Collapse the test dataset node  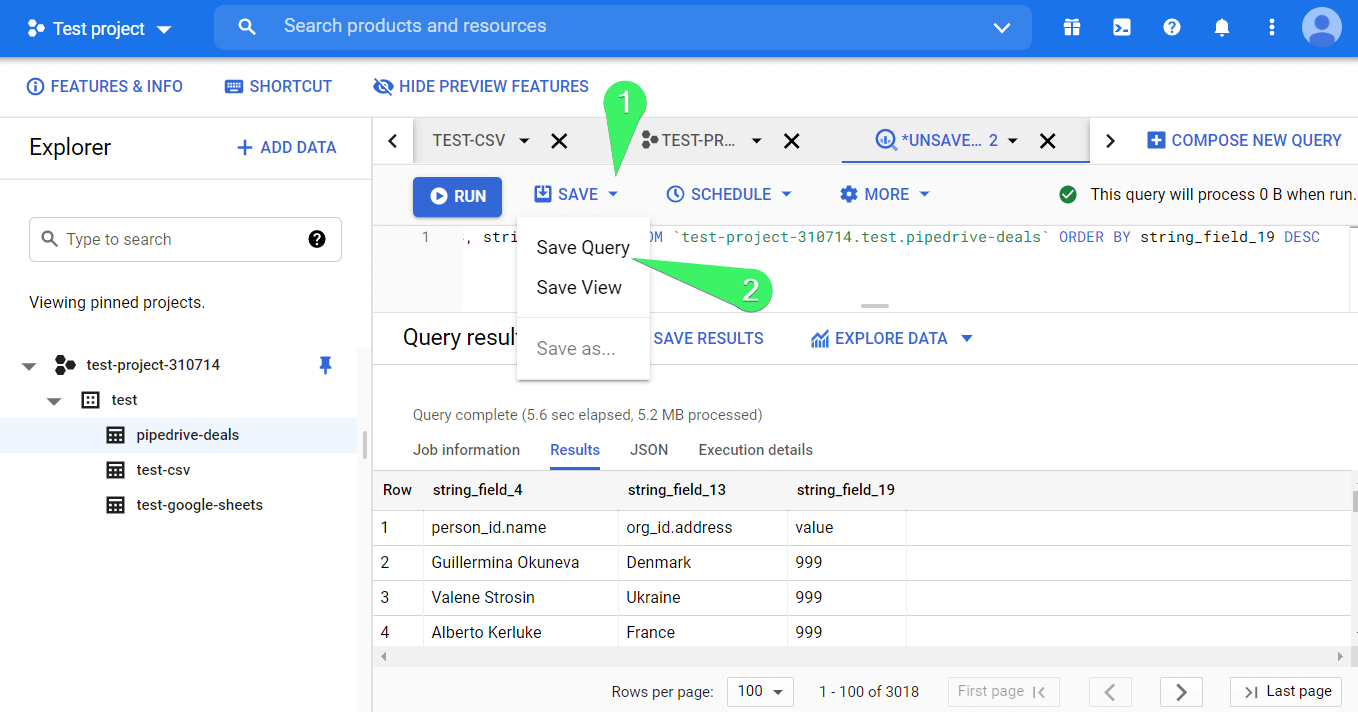(x=54, y=401)
